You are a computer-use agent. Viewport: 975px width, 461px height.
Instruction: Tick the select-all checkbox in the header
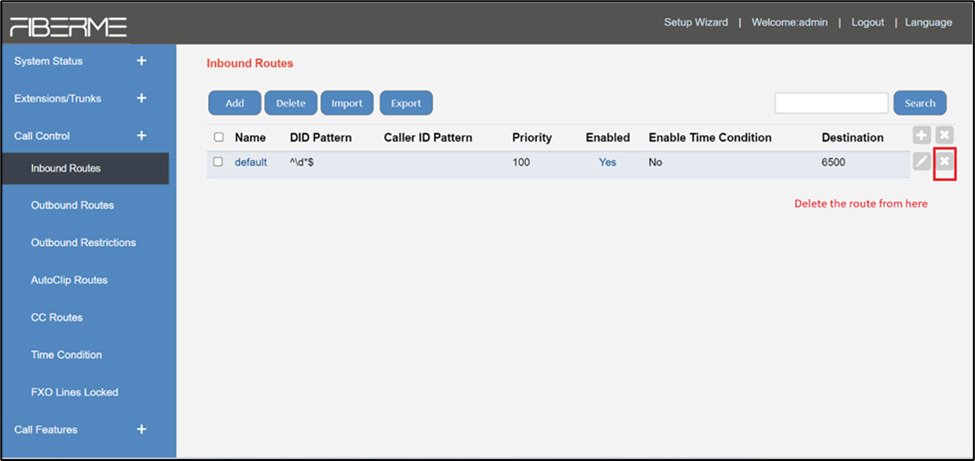(218, 137)
